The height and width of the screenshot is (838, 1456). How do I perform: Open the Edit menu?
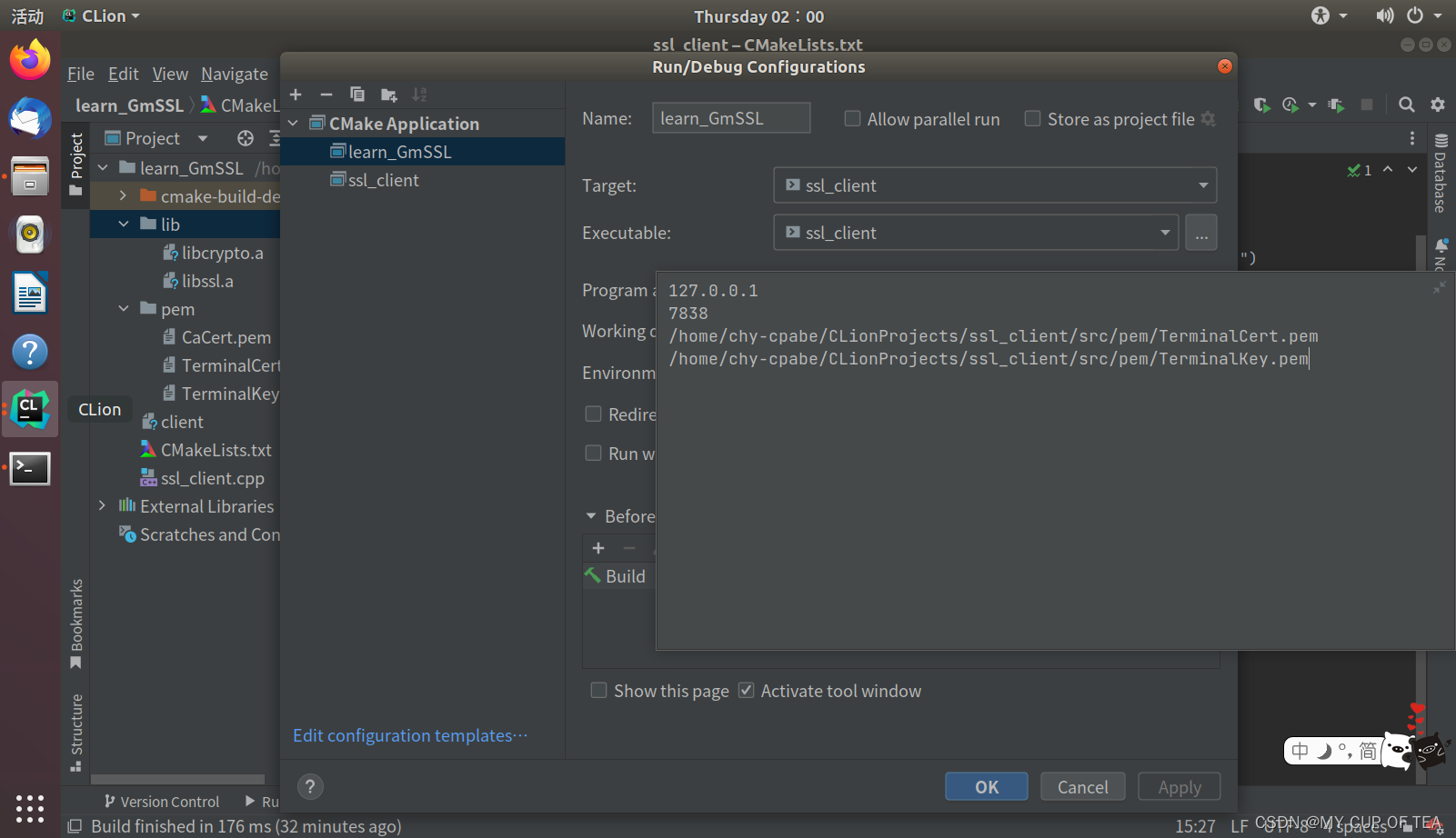click(124, 74)
